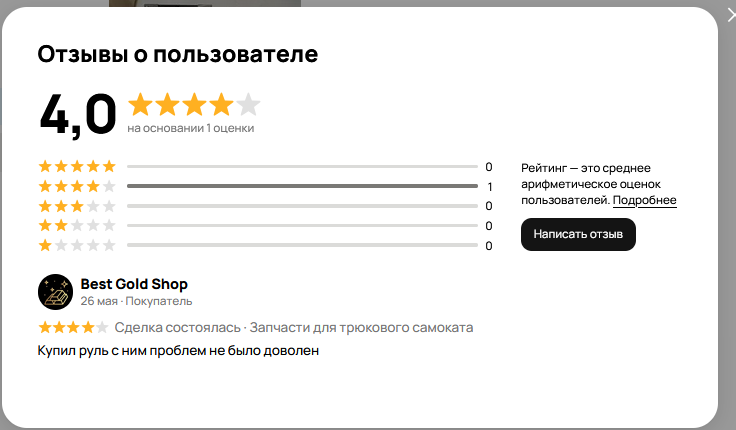Click the Best Gold Shop avatar icon
736x430 pixels.
tap(55, 292)
